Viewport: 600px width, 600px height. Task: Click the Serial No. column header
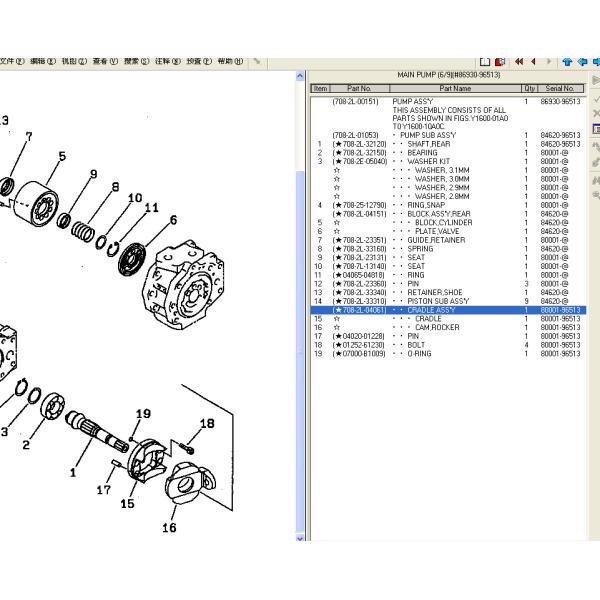[x=559, y=89]
